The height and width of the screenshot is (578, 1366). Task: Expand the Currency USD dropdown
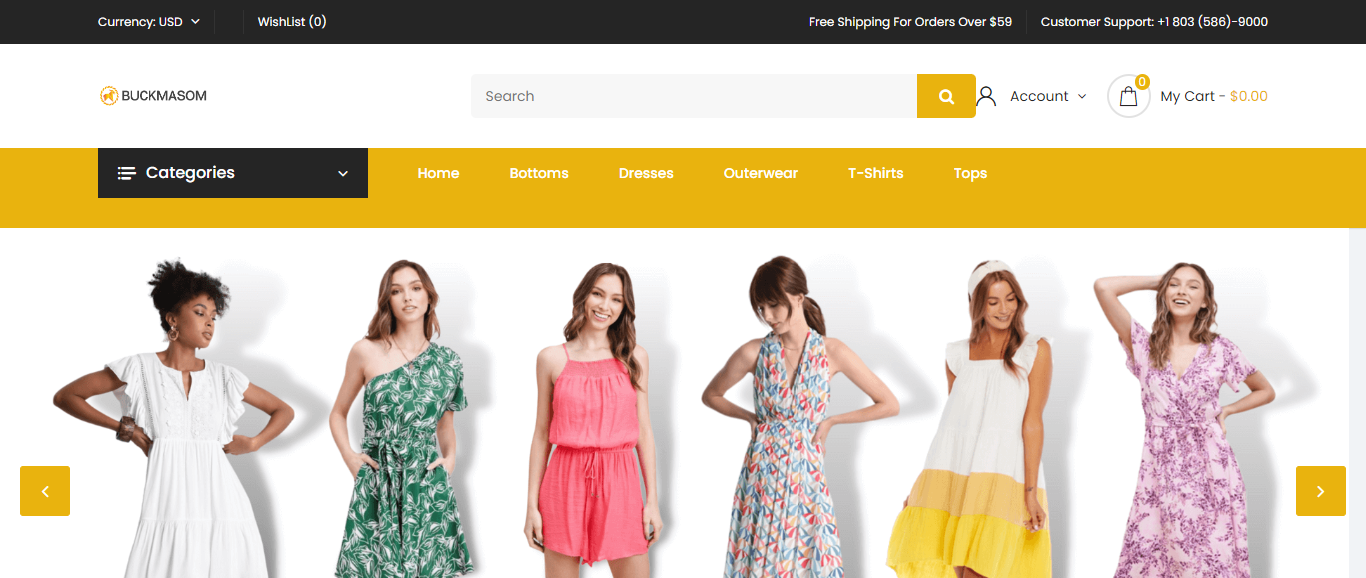149,22
